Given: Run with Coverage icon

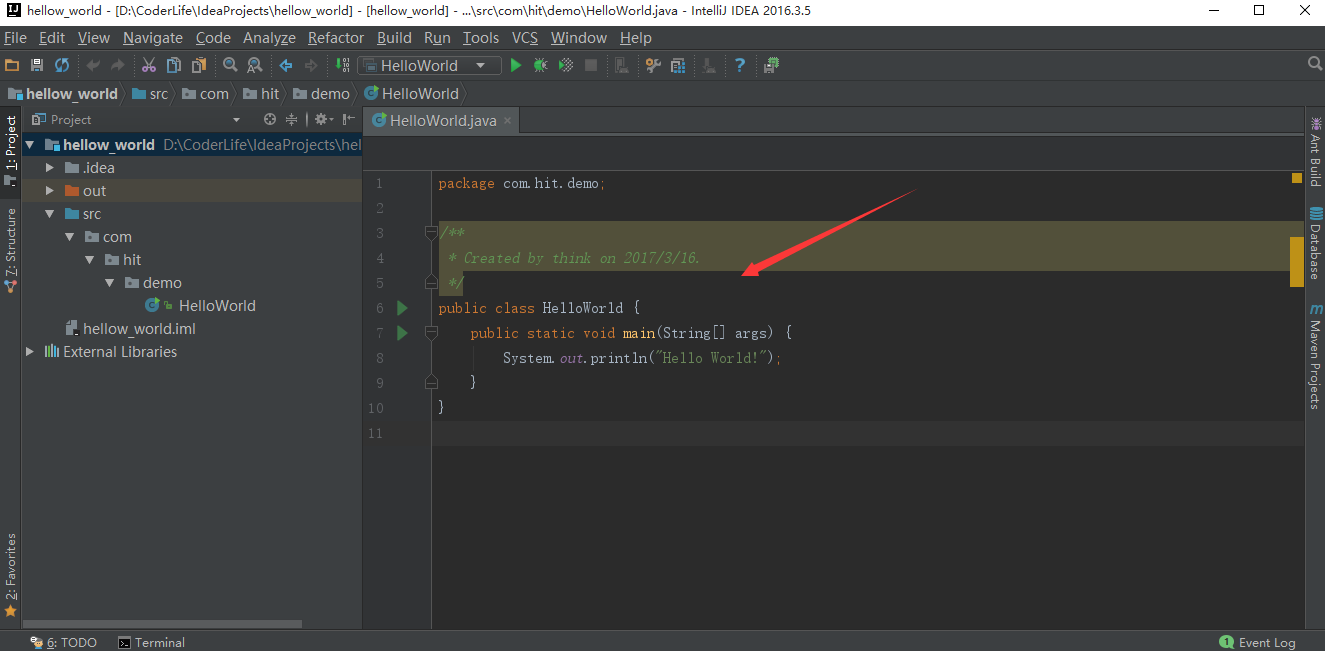Looking at the screenshot, I should pos(566,65).
